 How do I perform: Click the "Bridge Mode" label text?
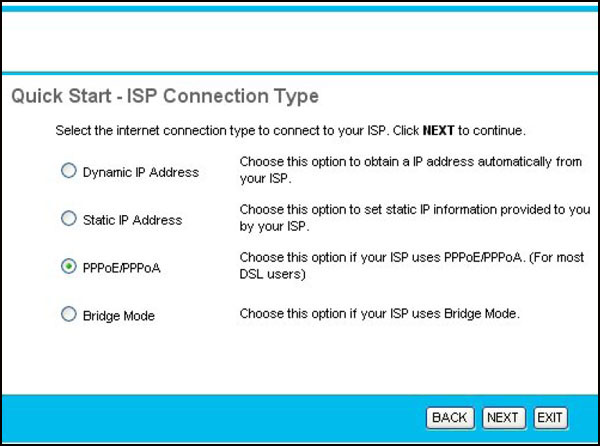click(120, 316)
